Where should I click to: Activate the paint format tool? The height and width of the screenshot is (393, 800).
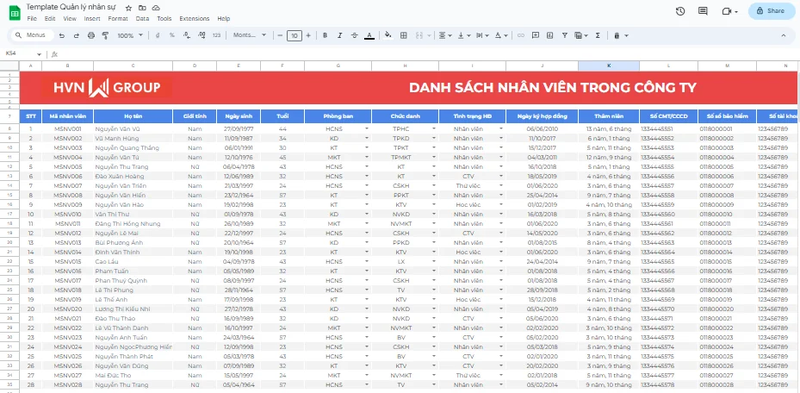(106, 36)
